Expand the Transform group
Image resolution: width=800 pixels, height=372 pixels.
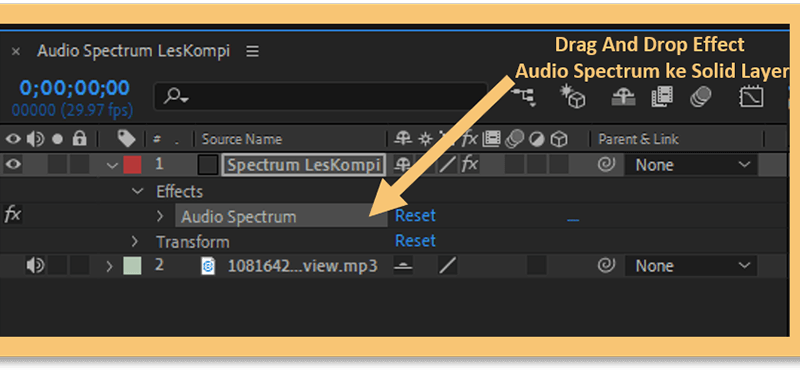tap(135, 240)
